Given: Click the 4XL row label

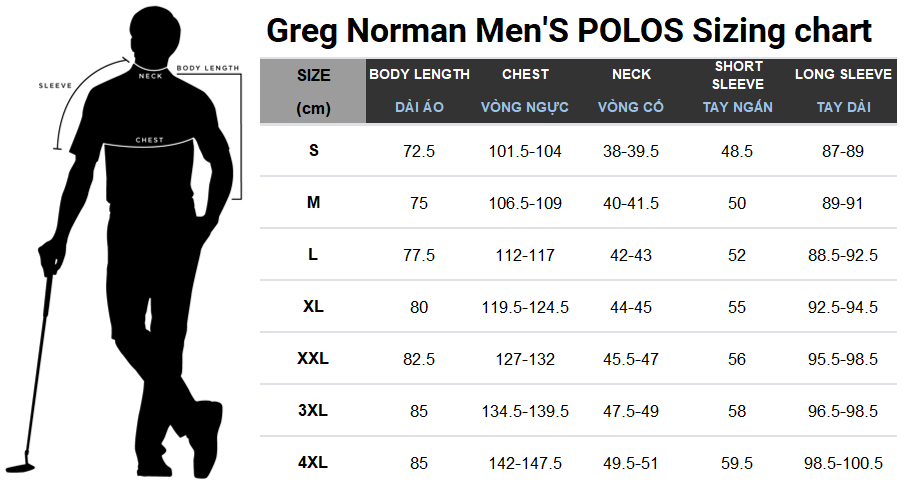Looking at the screenshot, I should [x=313, y=463].
